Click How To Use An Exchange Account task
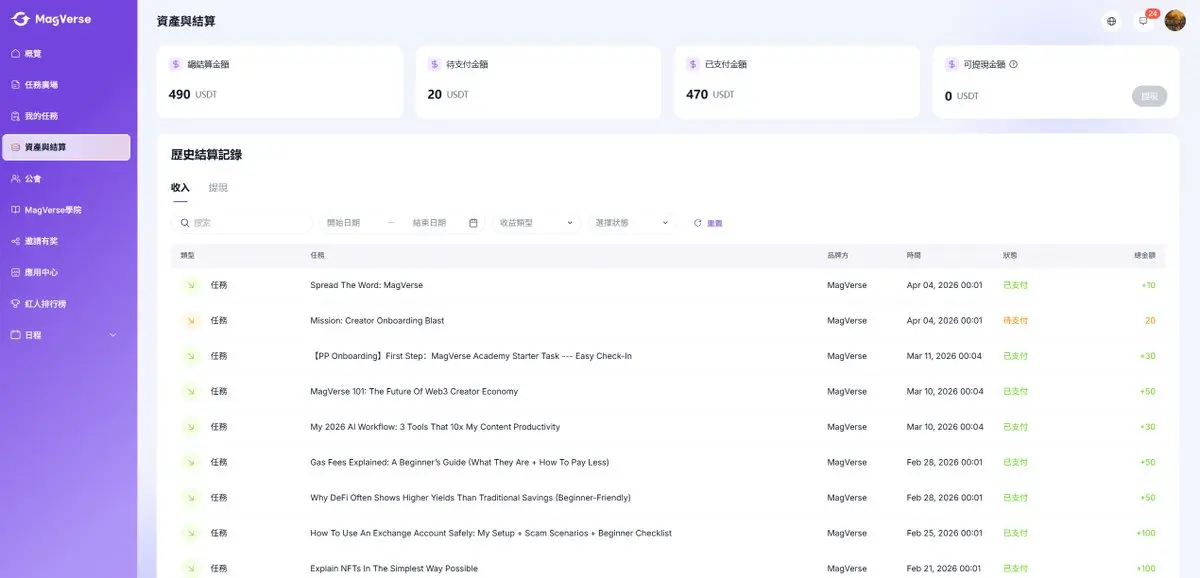 coord(491,533)
